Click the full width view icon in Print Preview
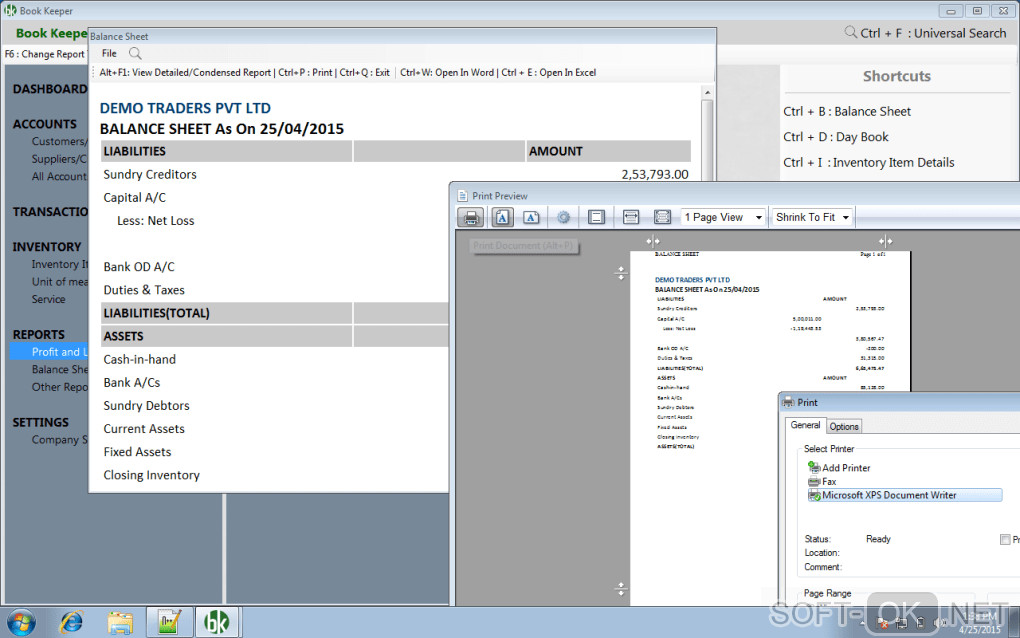1020x638 pixels. pyautogui.click(x=630, y=217)
